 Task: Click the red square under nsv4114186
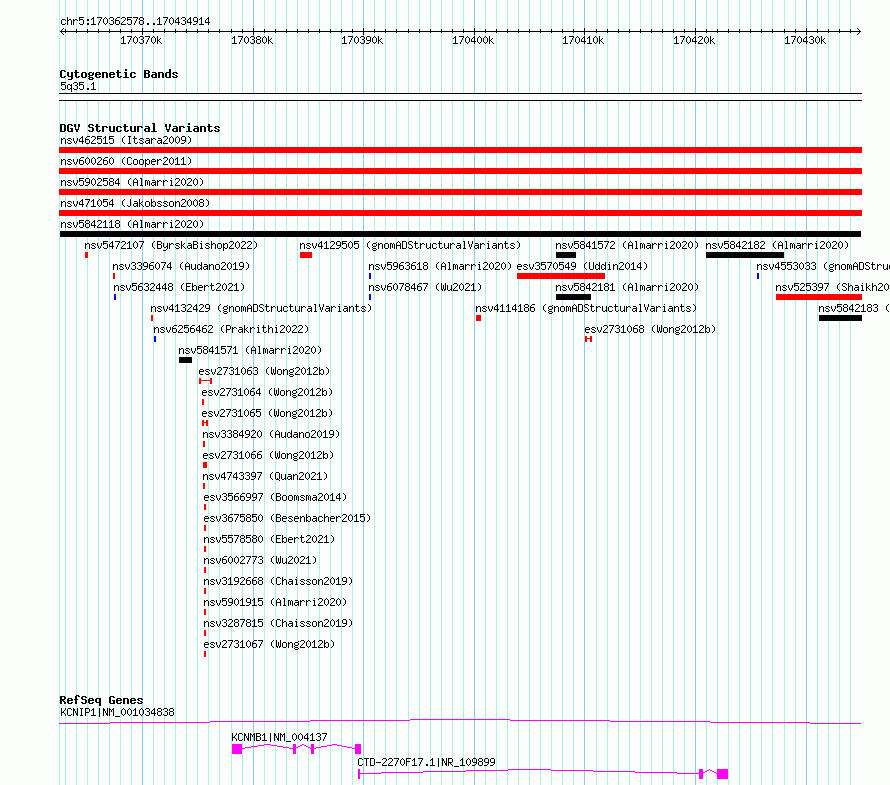point(478,318)
